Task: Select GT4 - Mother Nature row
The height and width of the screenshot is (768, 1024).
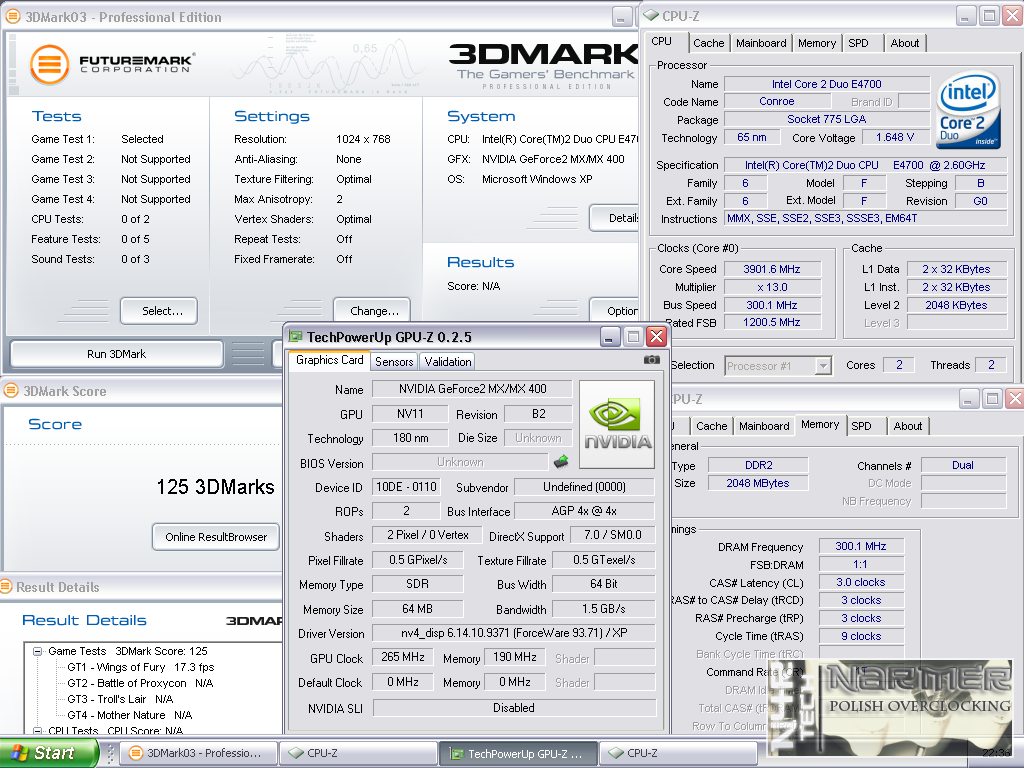Action: tap(129, 715)
